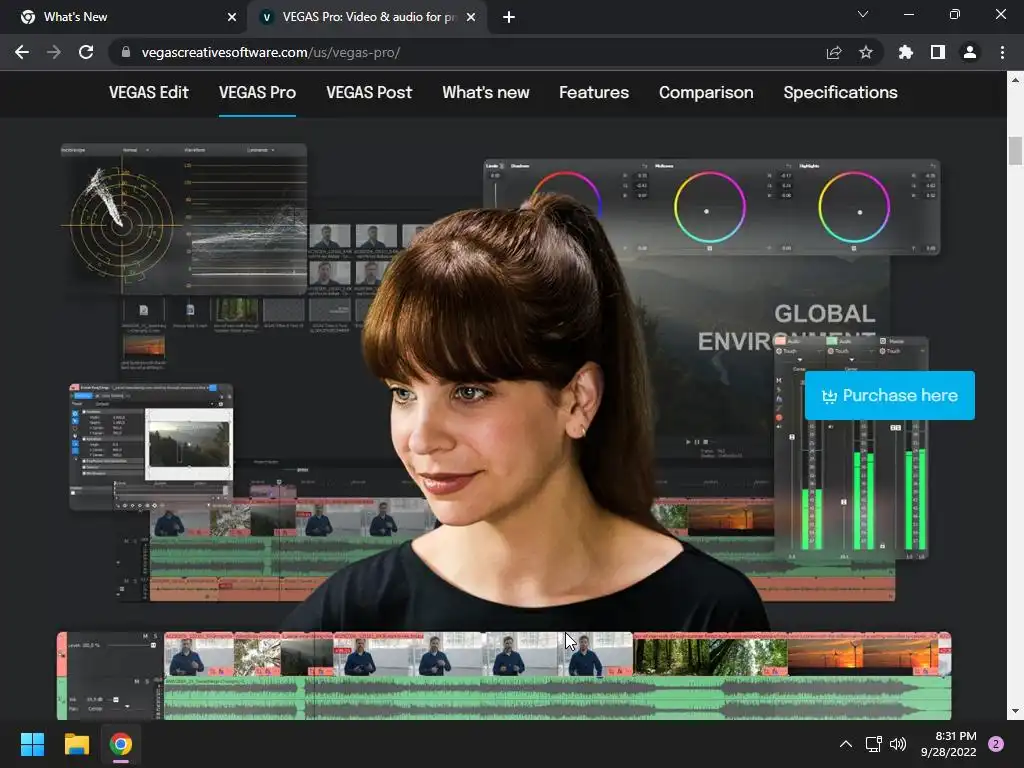
Task: Open the tab search dropdown arrow
Action: point(863,14)
